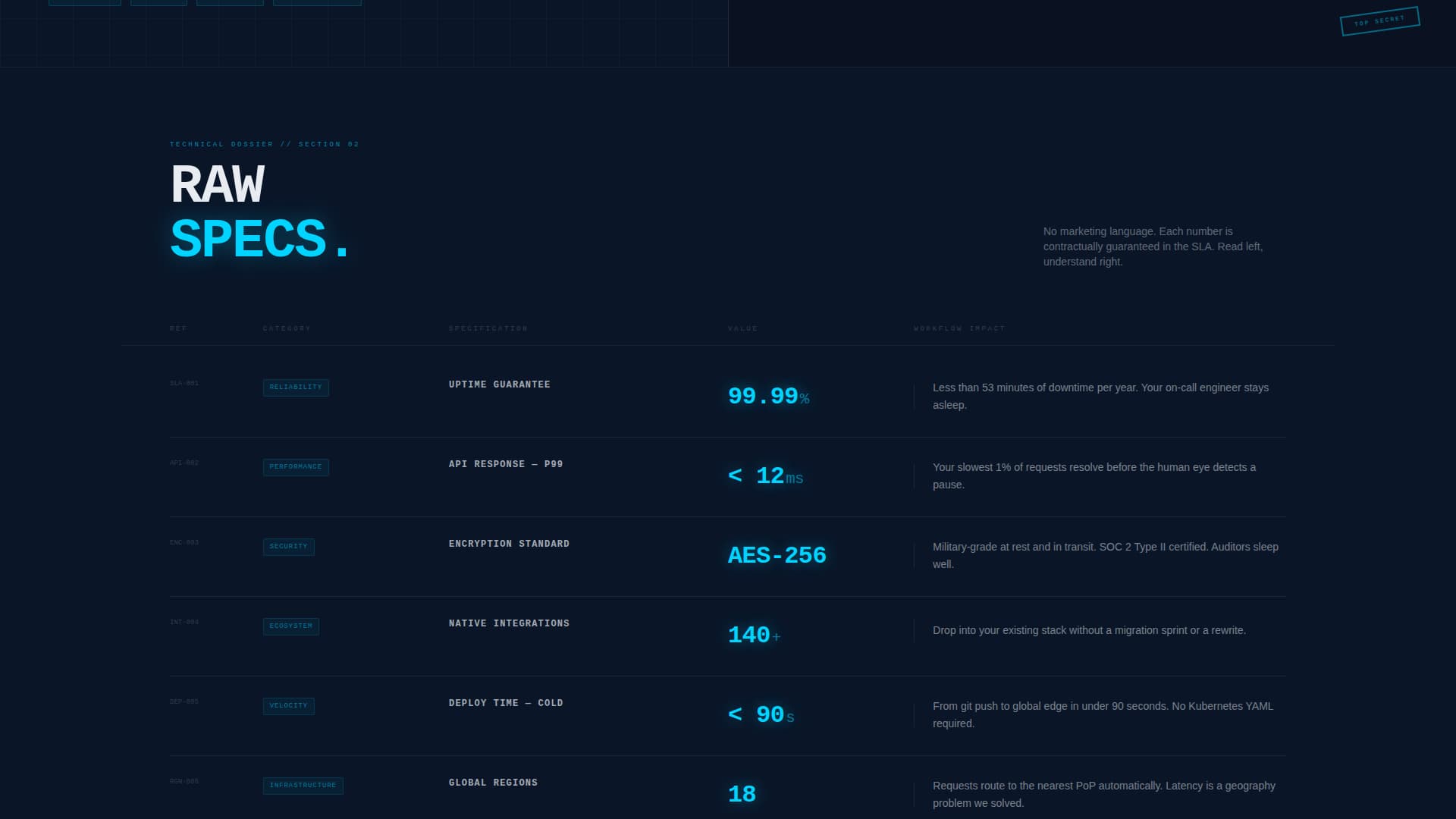Select the SECURITY category tag
Viewport: 1456px width, 819px height.
pos(289,547)
